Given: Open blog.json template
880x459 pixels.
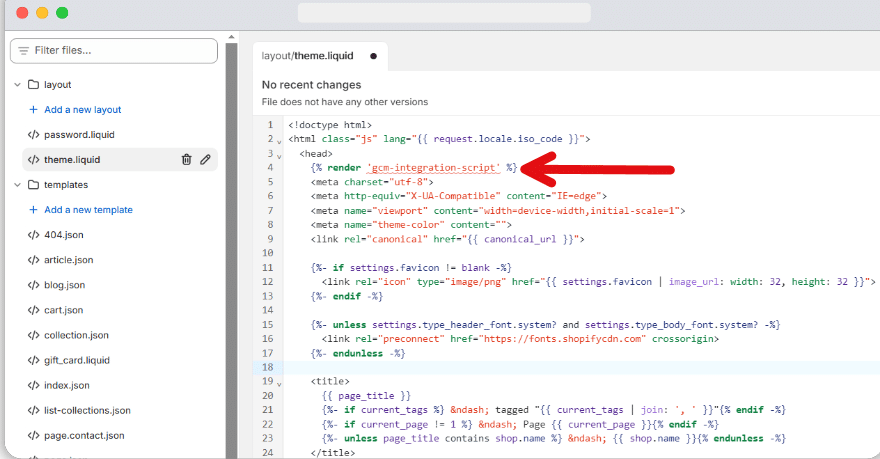Looking at the screenshot, I should (65, 284).
